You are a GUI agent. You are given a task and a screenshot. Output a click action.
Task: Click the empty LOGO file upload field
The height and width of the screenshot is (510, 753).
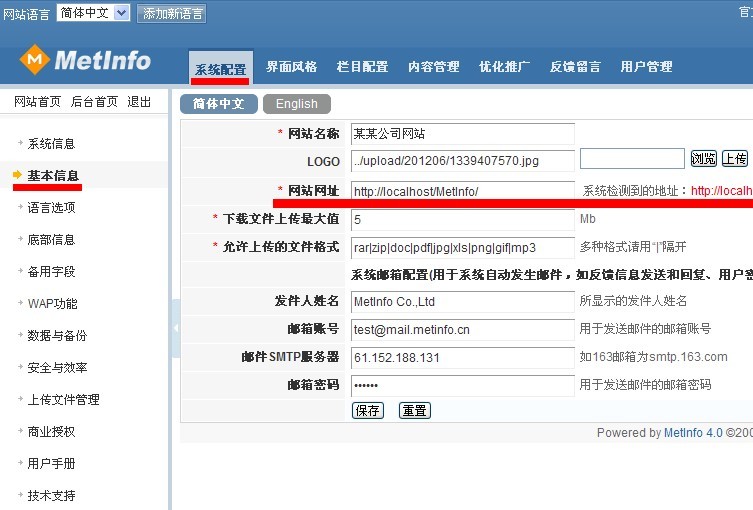pyautogui.click(x=632, y=158)
